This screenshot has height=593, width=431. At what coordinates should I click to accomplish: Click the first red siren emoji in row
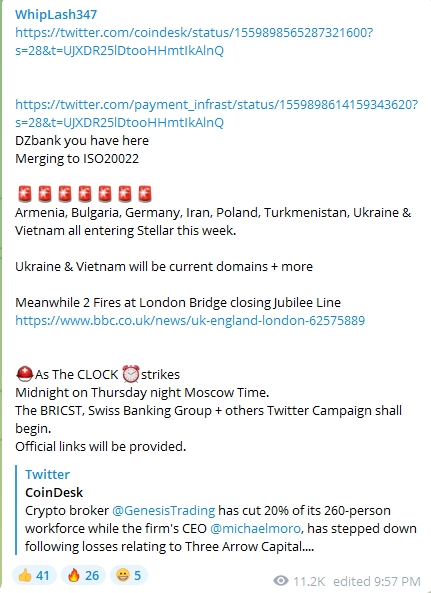click(25, 194)
